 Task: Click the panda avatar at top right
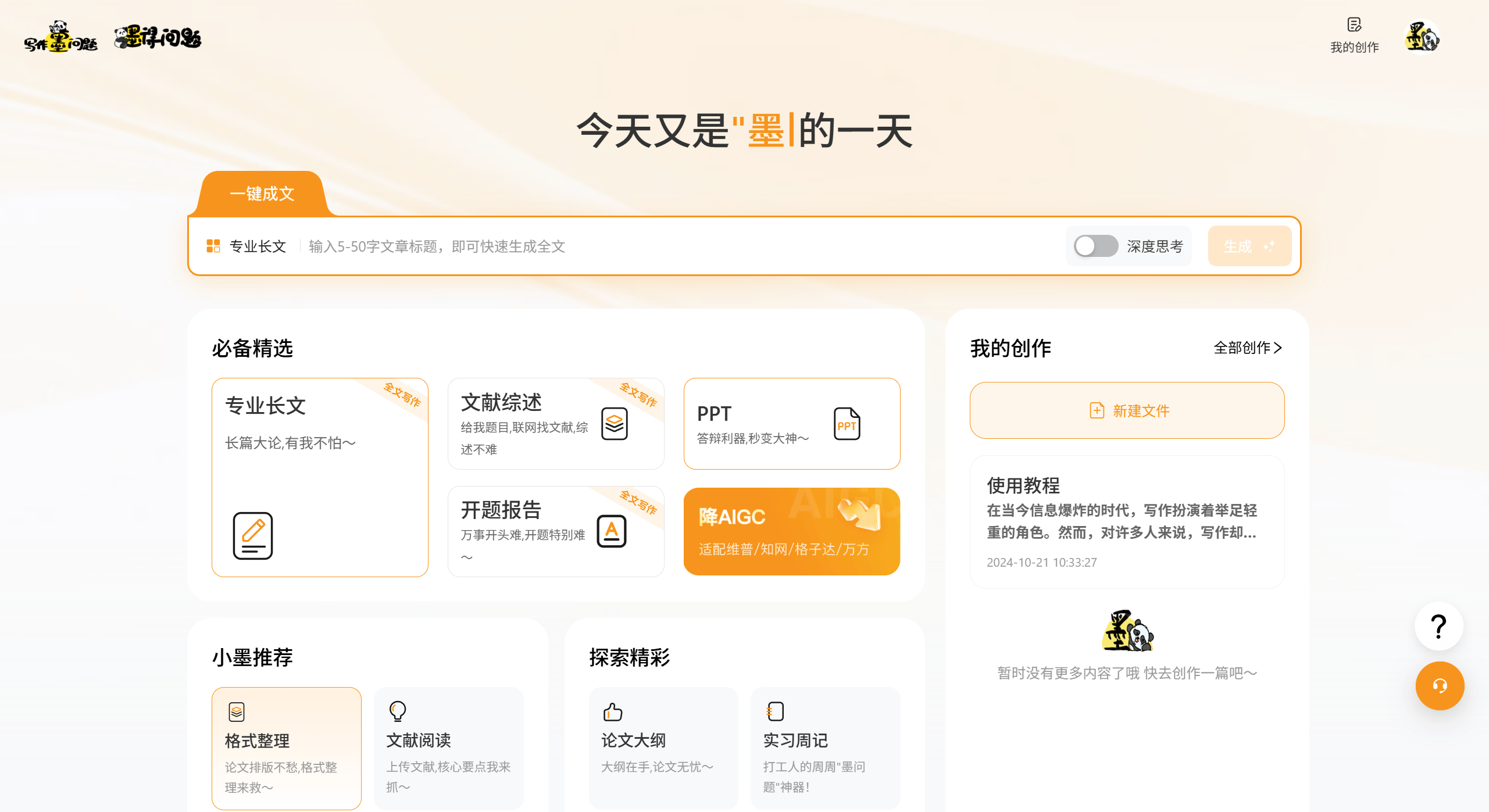click(x=1422, y=37)
